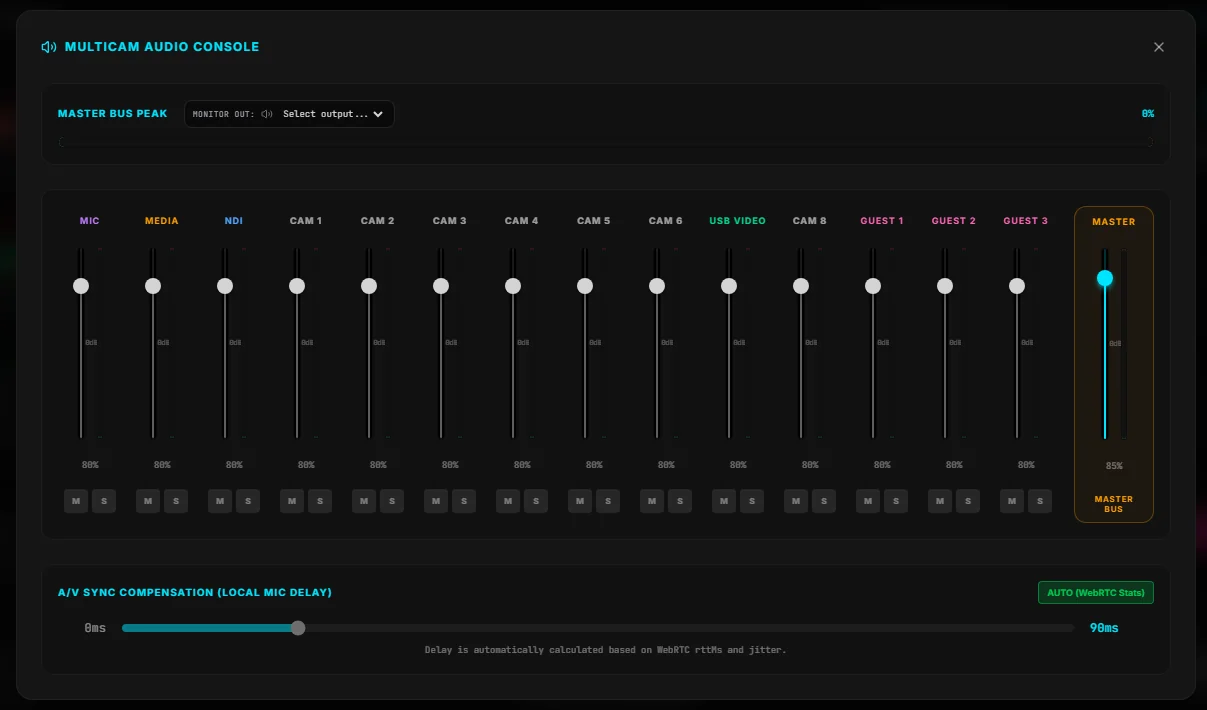Viewport: 1207px width, 710px height.
Task: Click the master bus peak meter bar
Action: coord(606,142)
